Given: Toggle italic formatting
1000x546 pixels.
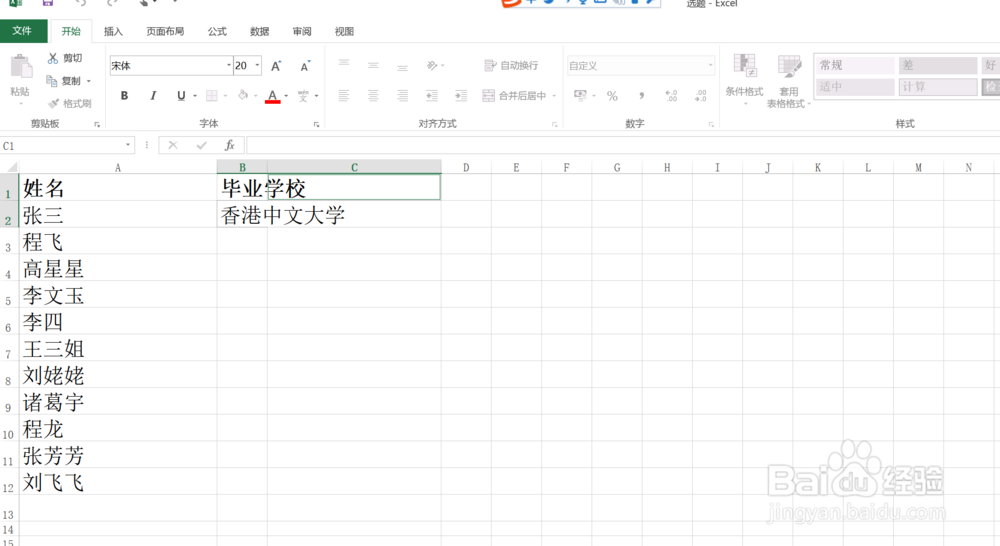Looking at the screenshot, I should pos(153,96).
